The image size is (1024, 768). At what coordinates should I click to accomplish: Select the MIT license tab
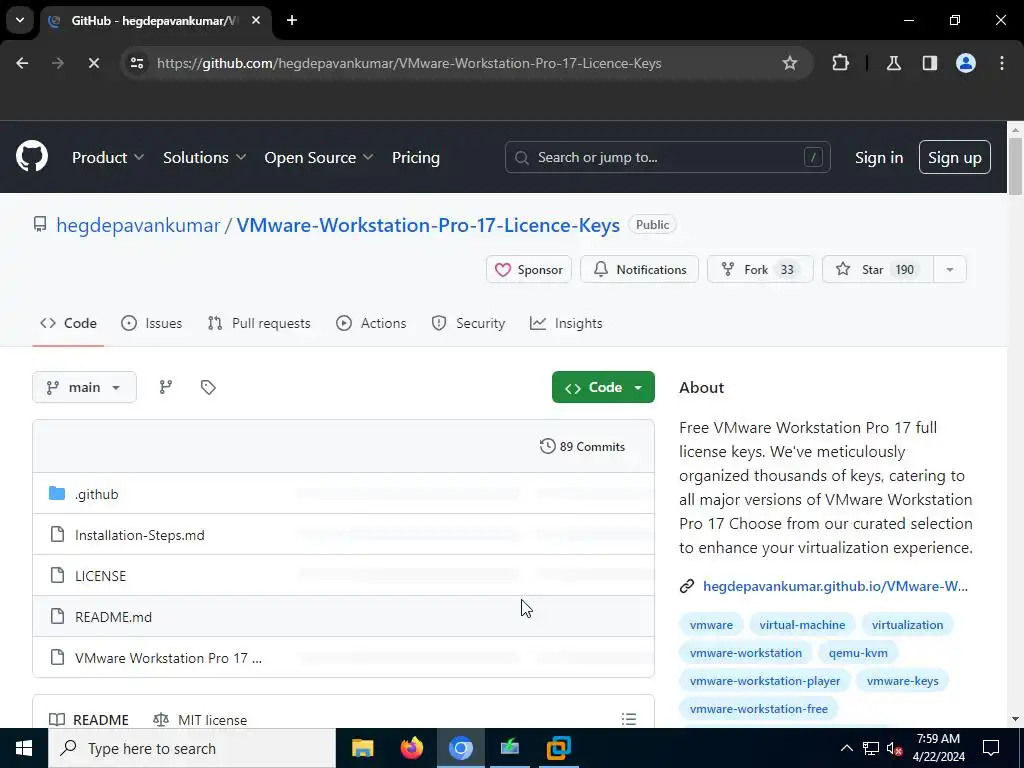point(200,720)
